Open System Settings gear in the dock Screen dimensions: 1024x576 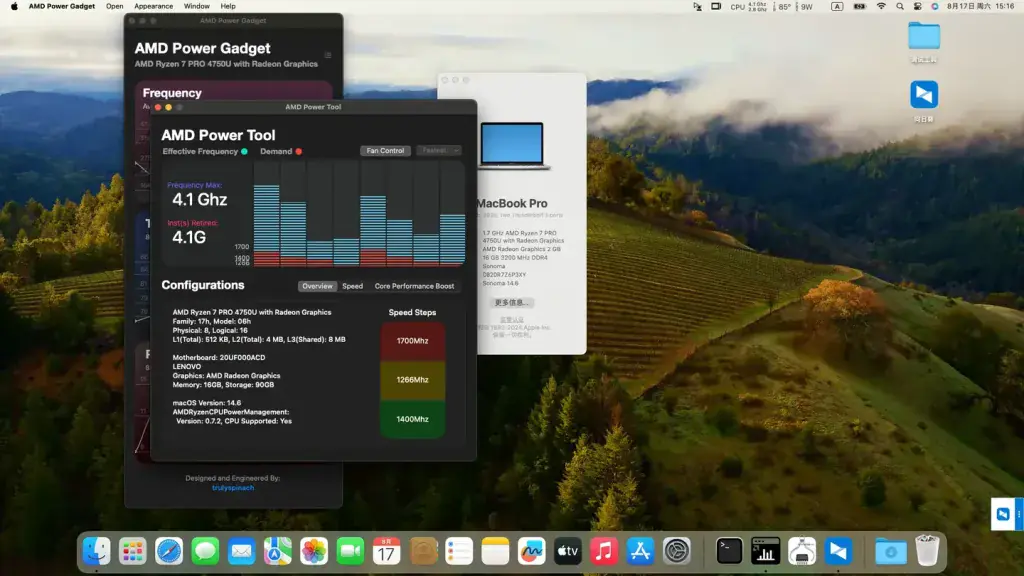677,551
